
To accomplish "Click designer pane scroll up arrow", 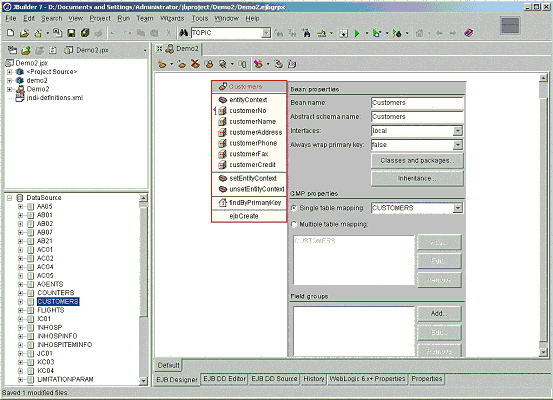I will click(543, 78).
